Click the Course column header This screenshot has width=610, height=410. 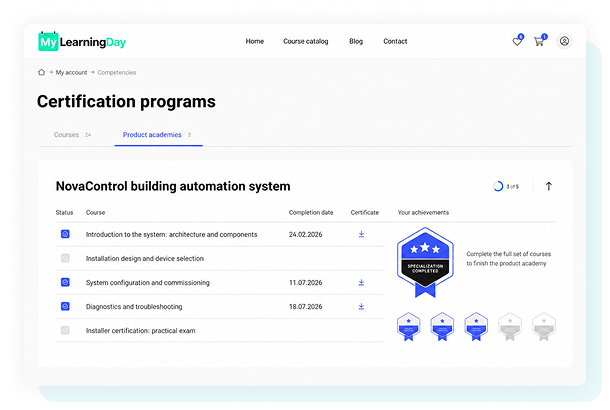(95, 212)
